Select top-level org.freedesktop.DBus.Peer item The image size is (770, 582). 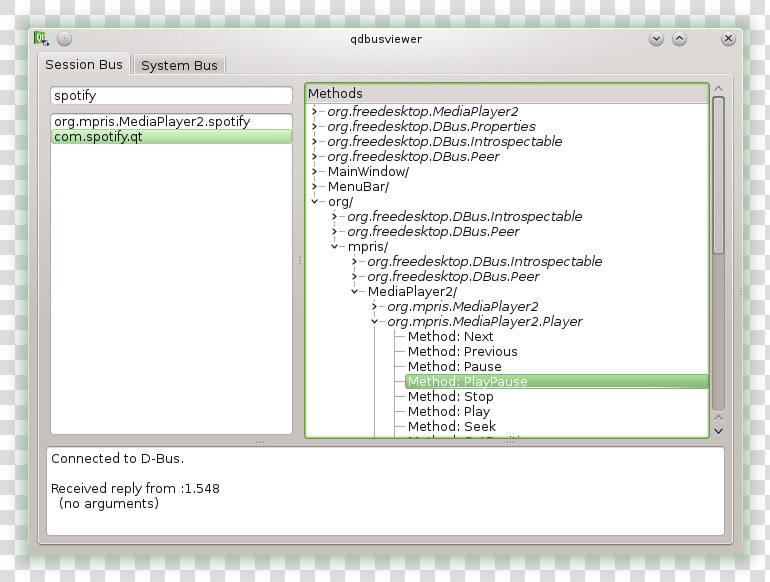[413, 157]
